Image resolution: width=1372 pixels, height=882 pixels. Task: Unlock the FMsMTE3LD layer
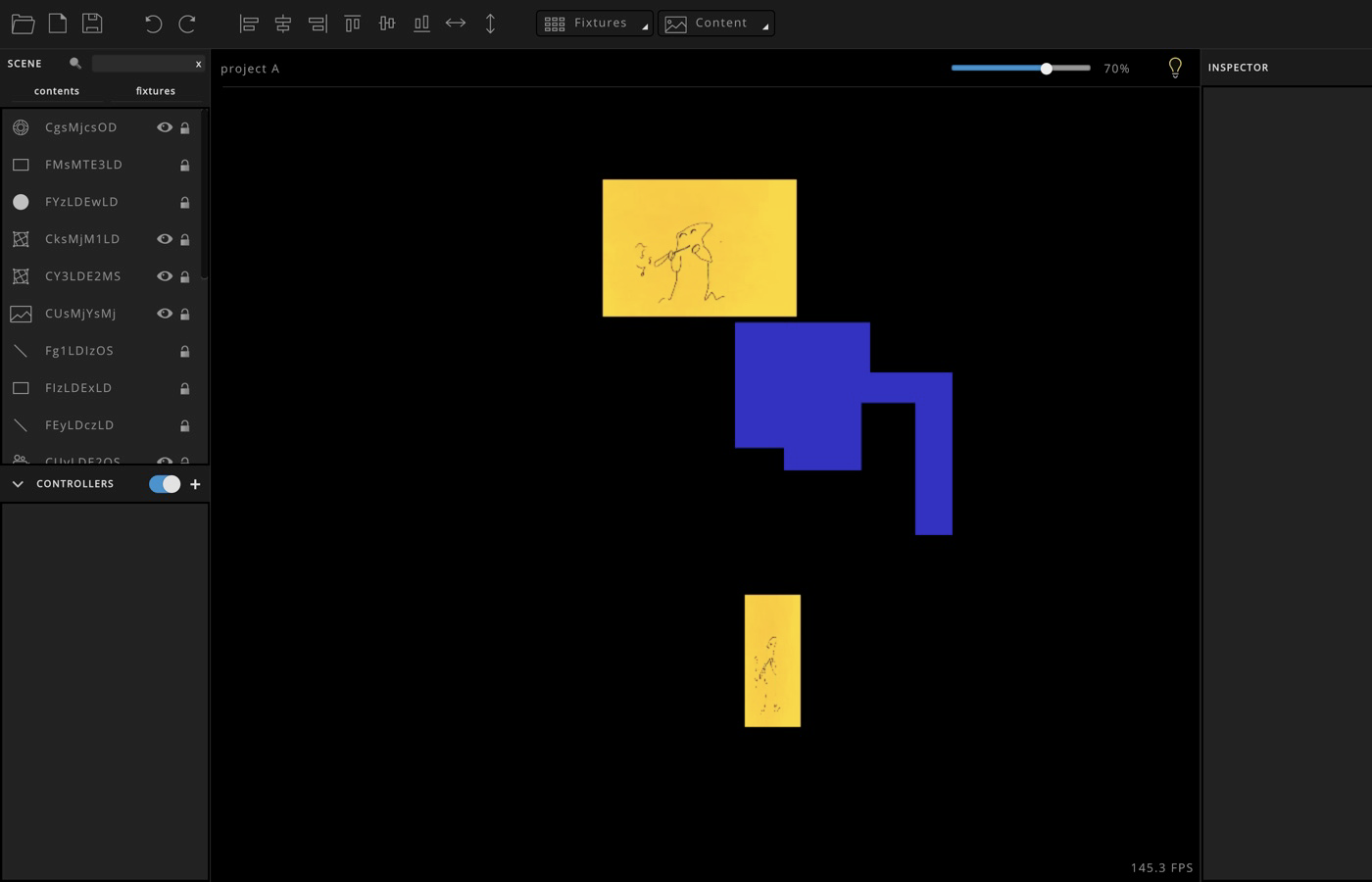(184, 166)
